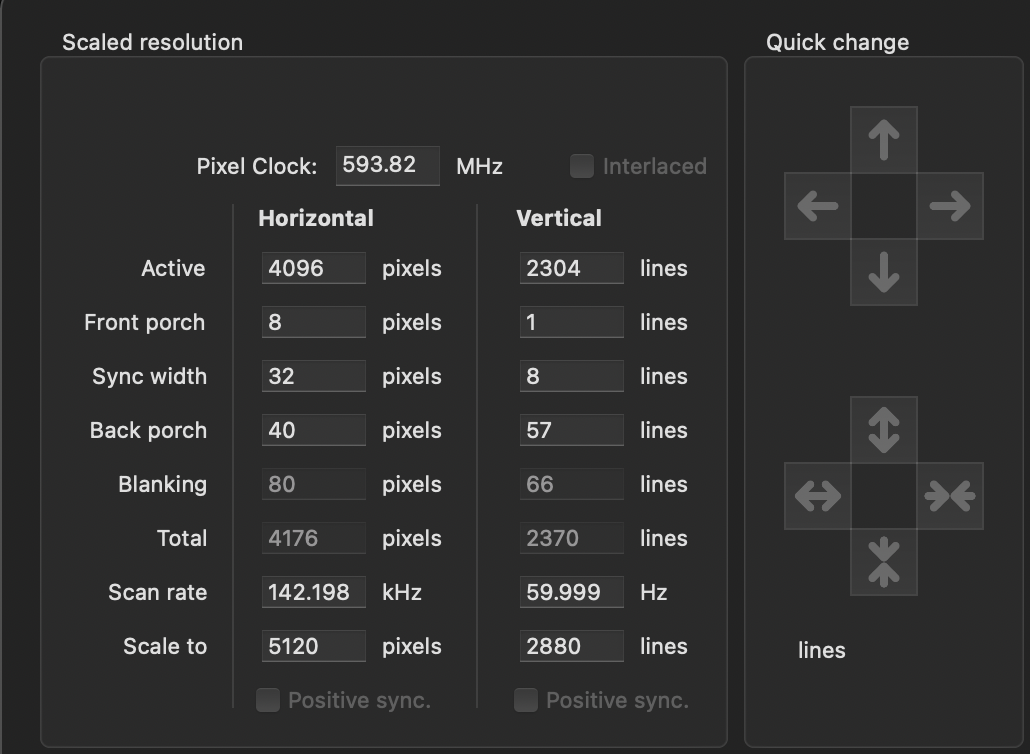Screen dimensions: 1030x754
Task: Click the horizontal Active field with 4096
Action: 314,268
